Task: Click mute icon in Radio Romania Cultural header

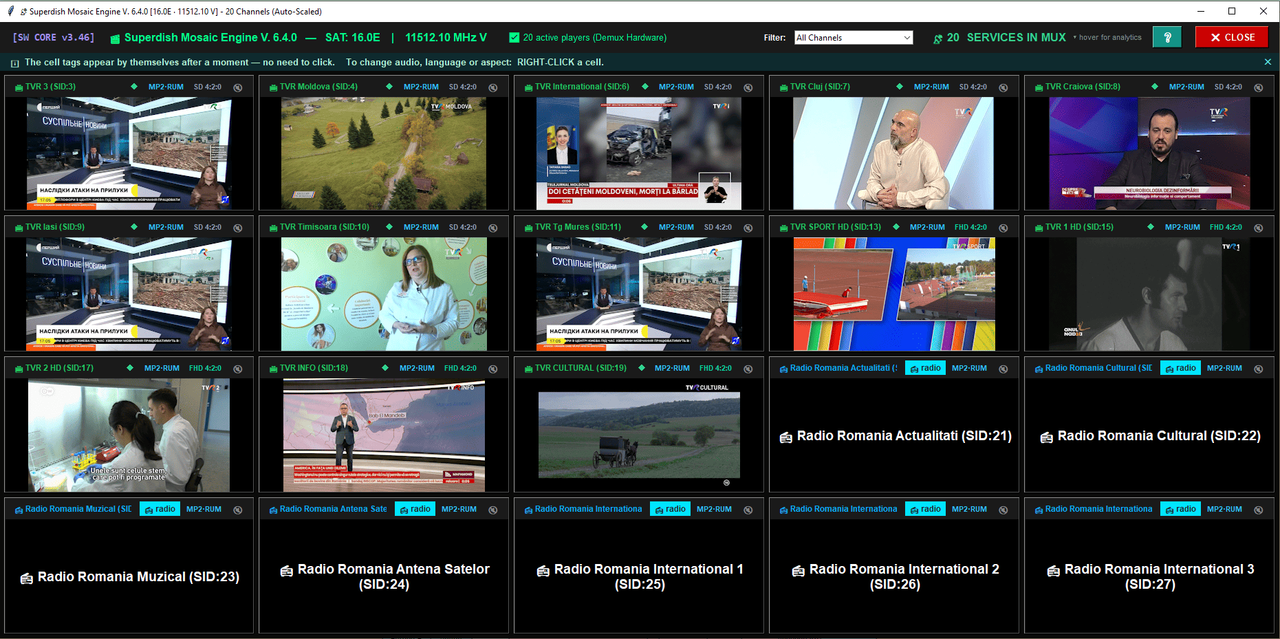Action: coord(1259,368)
